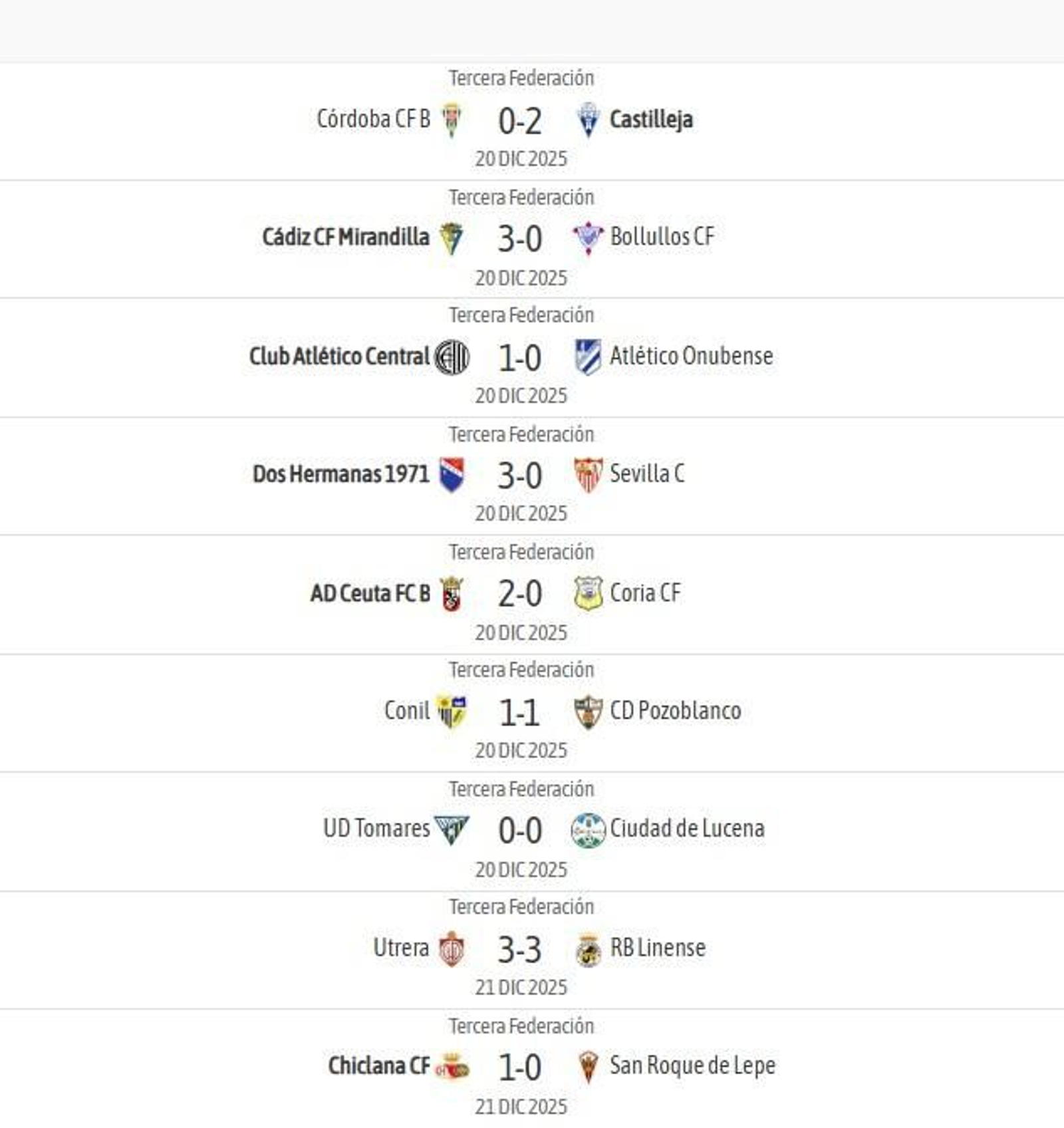Click the San Roque de Lepe crest
This screenshot has width=1064, height=1128.
[x=589, y=1065]
